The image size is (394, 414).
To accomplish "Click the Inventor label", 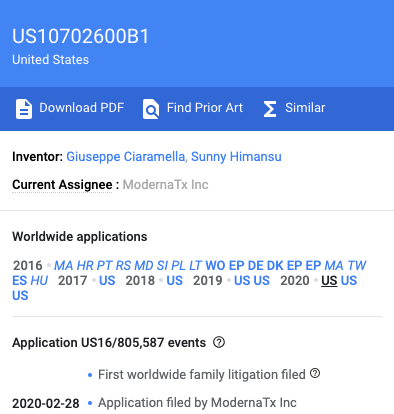I will coord(38,157).
